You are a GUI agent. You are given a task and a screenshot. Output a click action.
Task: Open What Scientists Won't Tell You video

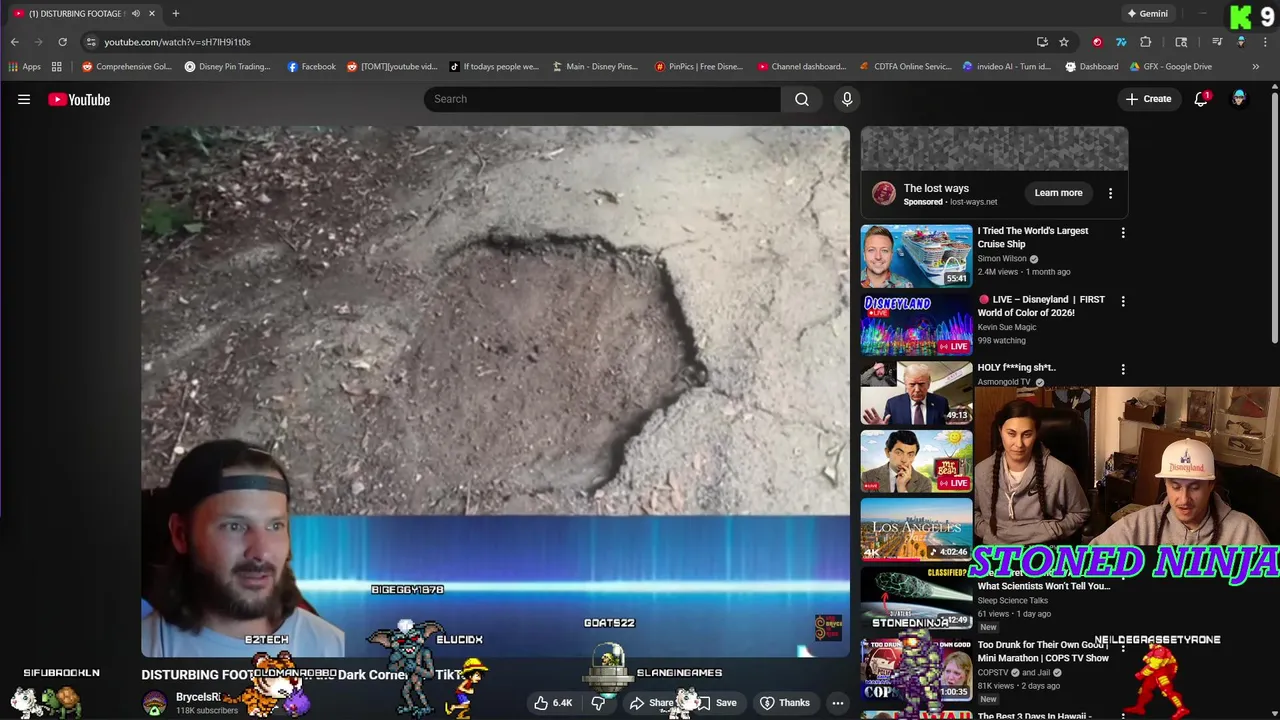pos(1043,586)
